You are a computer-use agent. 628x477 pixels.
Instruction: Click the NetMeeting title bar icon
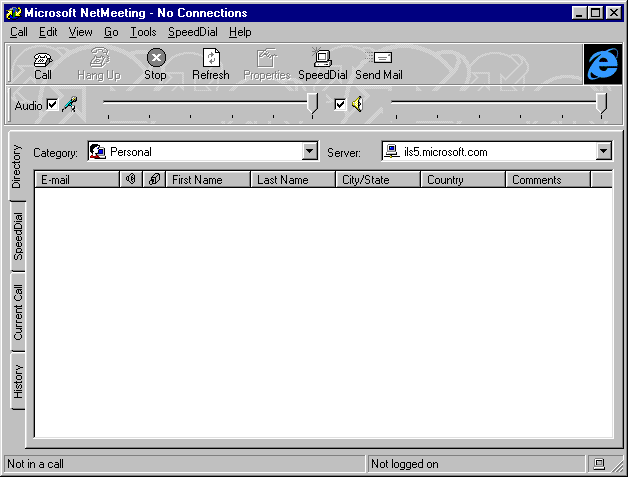tap(13, 13)
